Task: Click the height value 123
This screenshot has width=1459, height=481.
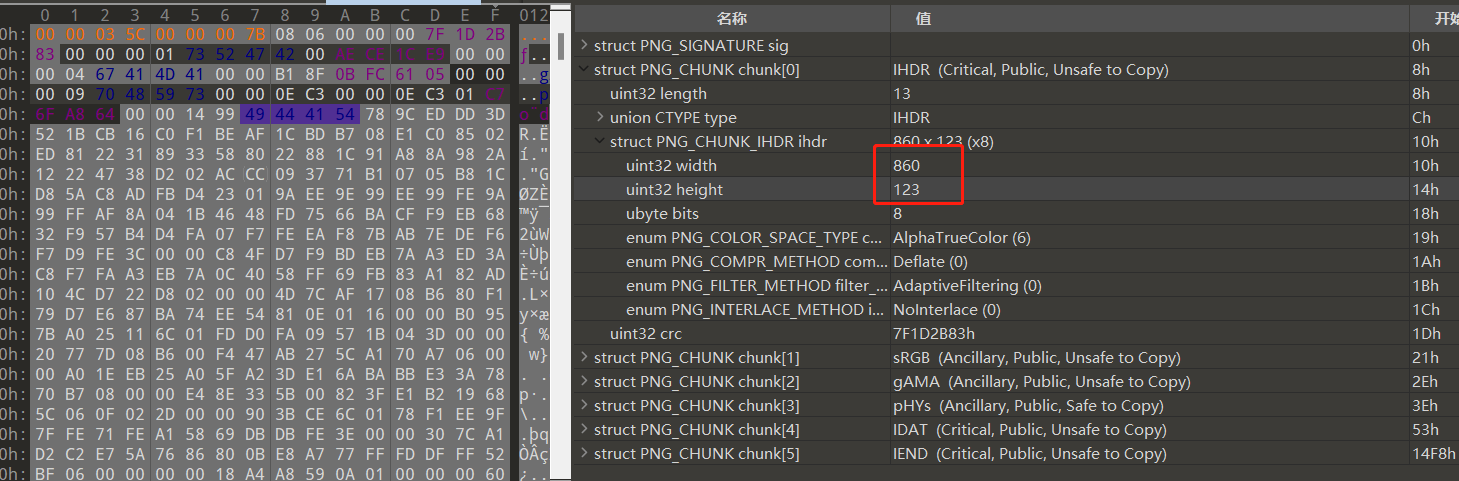Action: pyautogui.click(x=906, y=189)
